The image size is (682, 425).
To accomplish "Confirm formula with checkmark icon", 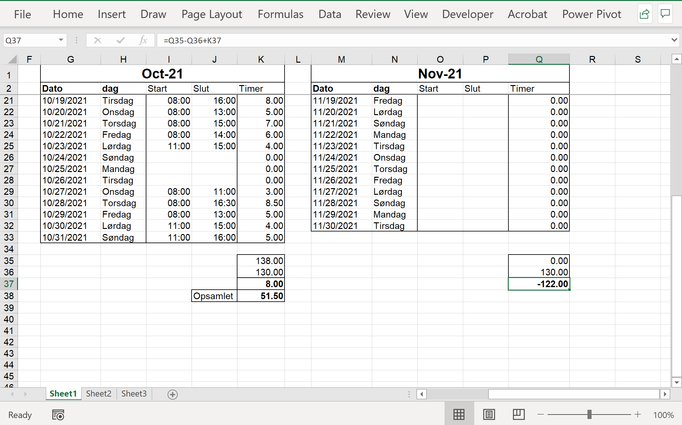I will [x=120, y=40].
